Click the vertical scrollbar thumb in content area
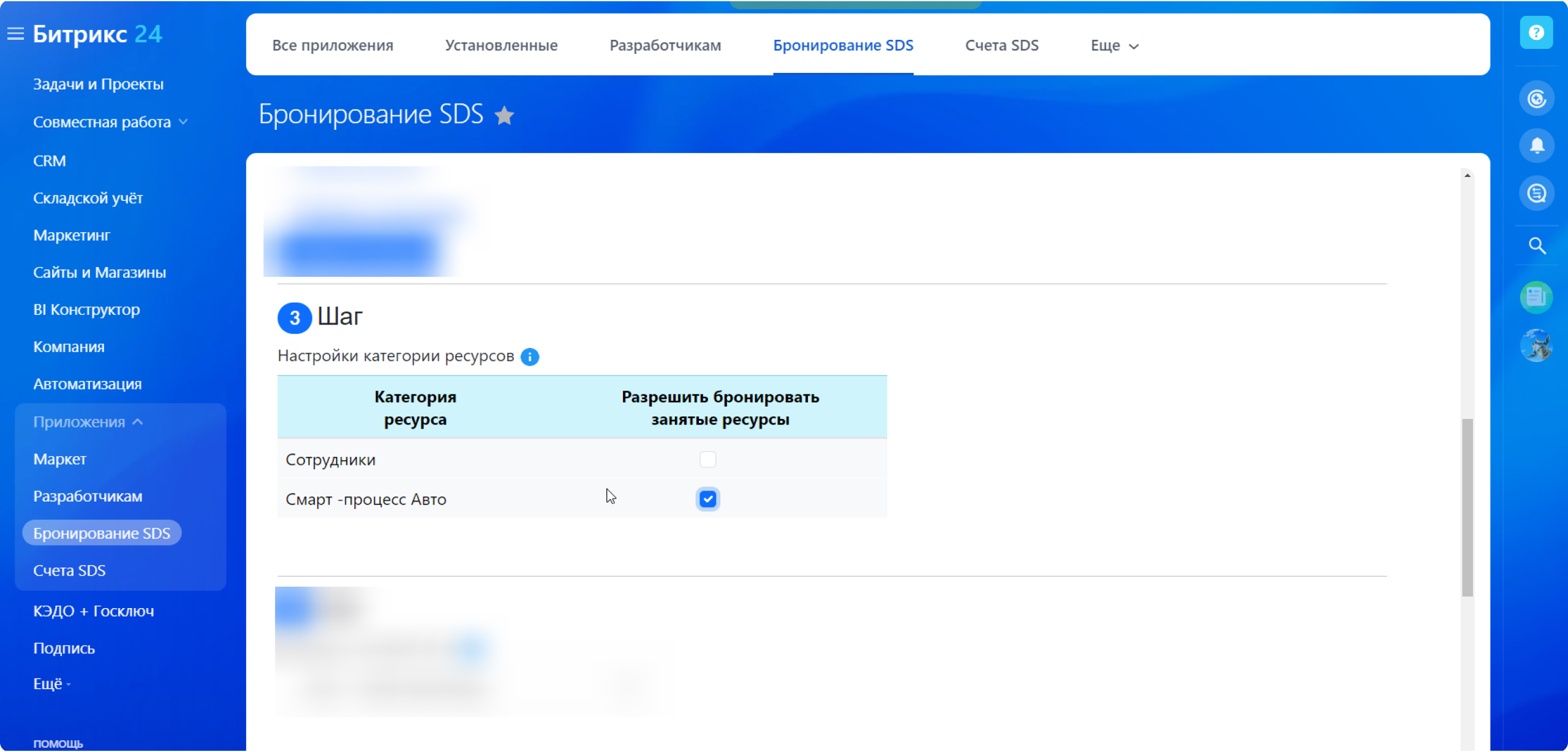 tap(1467, 507)
